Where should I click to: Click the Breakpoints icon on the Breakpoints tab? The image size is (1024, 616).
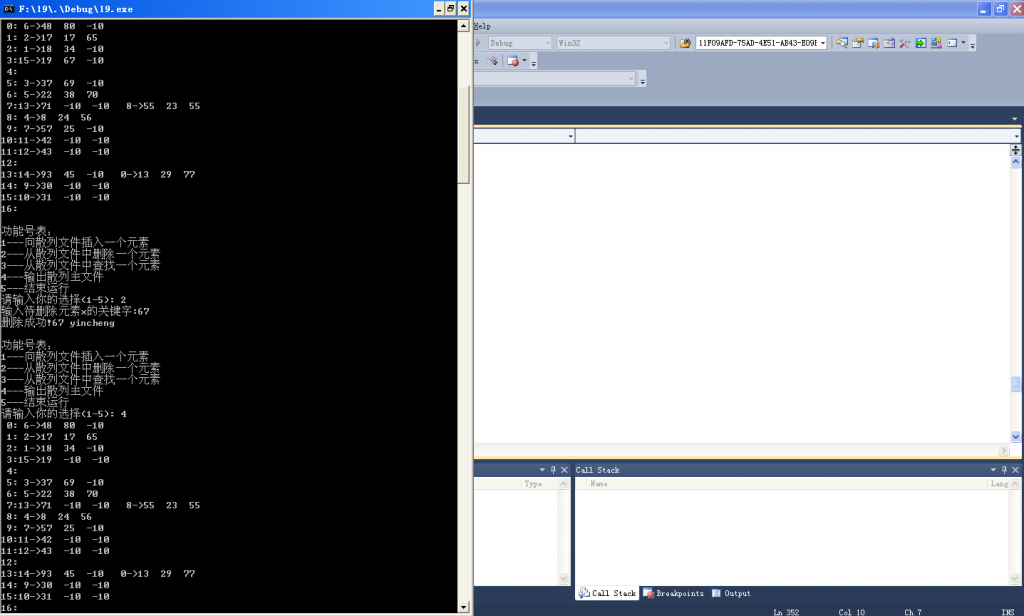click(647, 592)
